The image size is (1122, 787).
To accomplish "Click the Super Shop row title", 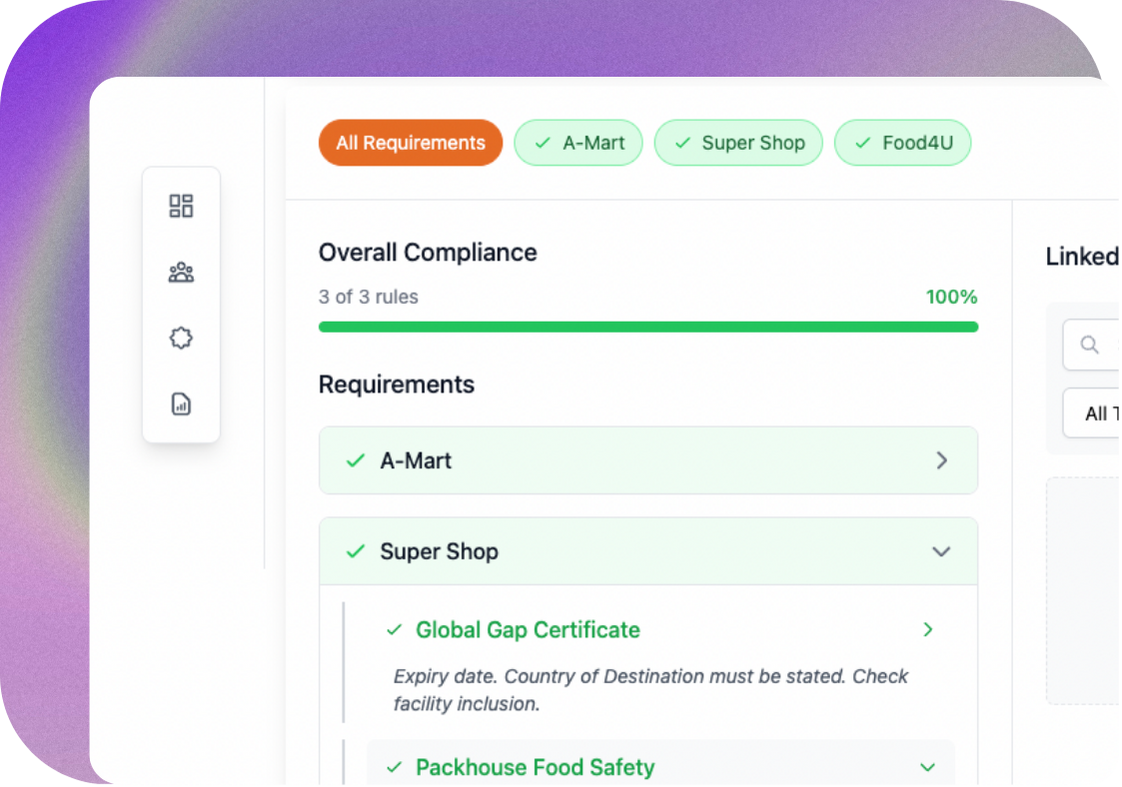I will click(x=439, y=552).
